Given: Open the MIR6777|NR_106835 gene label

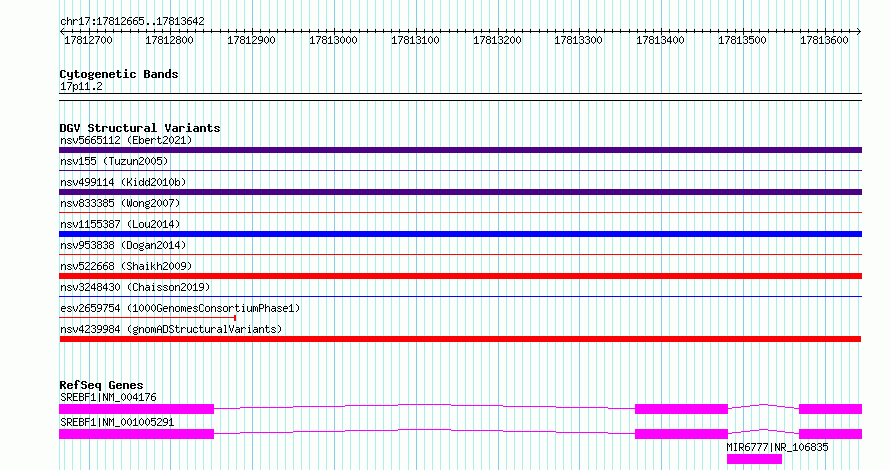Looking at the screenshot, I should point(777,447).
